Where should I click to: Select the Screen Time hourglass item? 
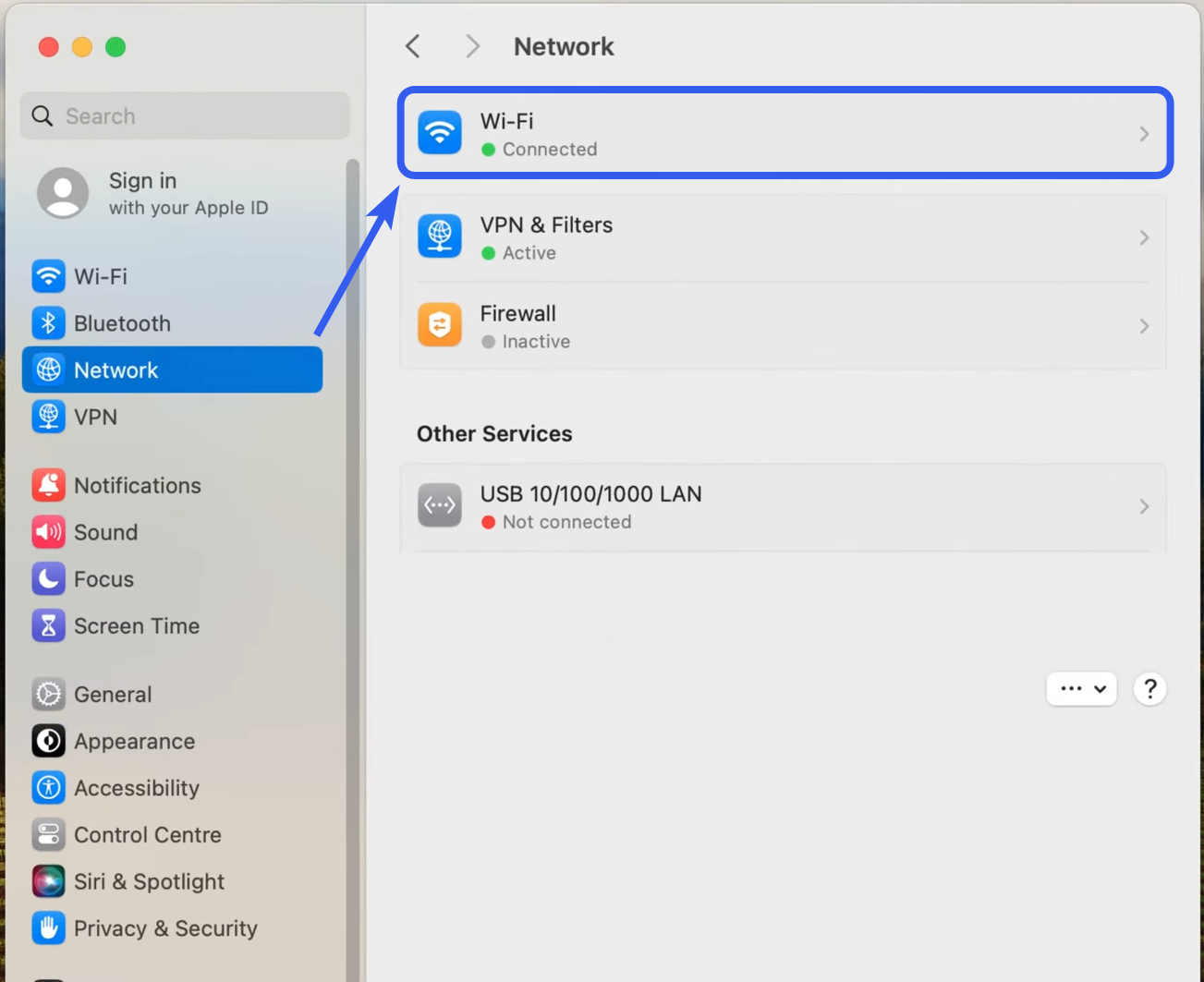click(116, 625)
